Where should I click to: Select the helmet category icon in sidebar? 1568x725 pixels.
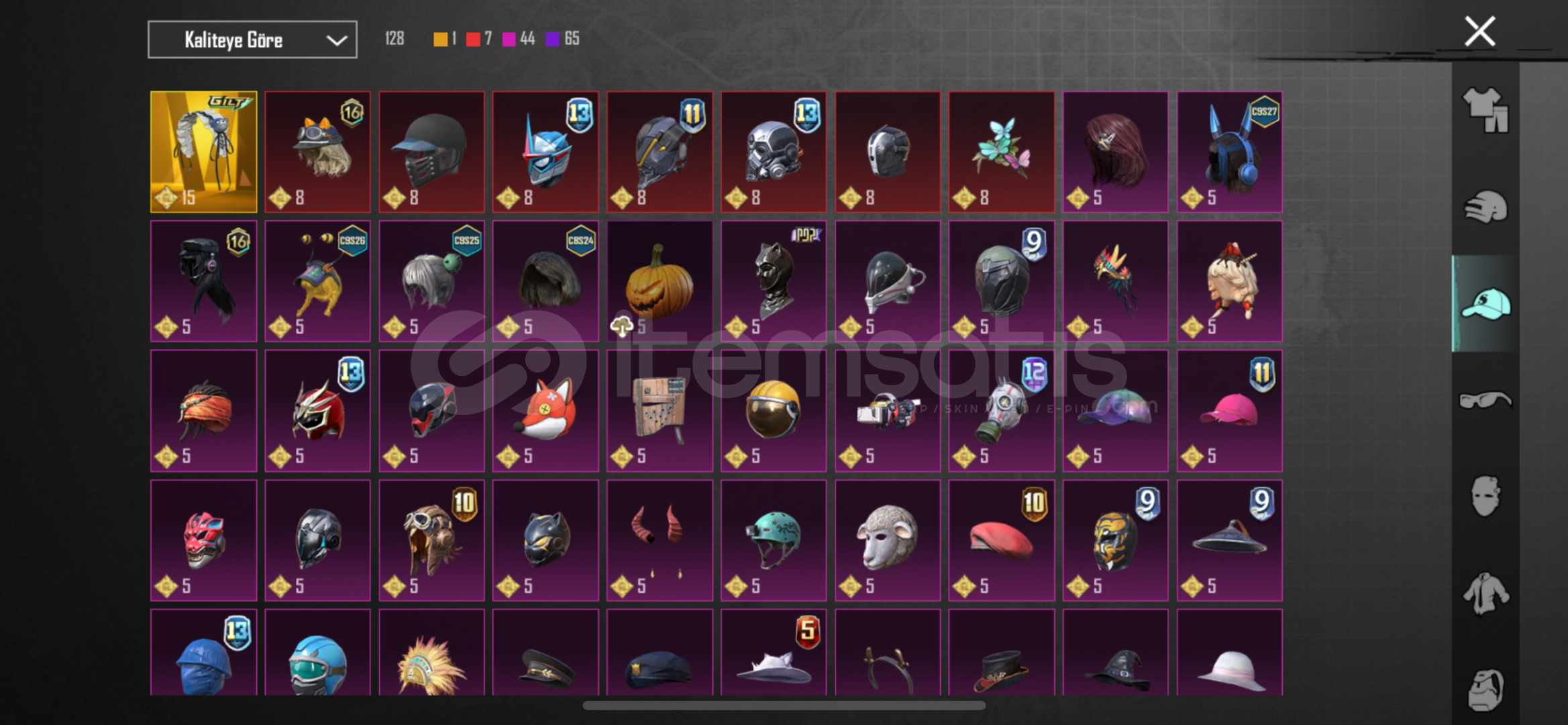pyautogui.click(x=1485, y=207)
